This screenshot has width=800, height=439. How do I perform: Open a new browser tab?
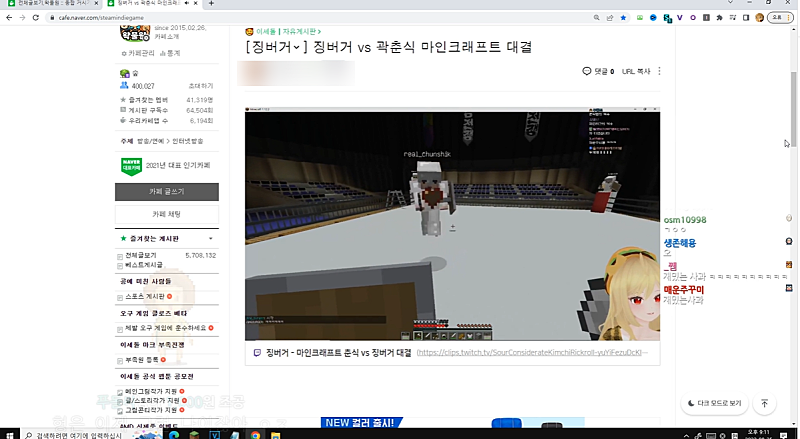(211, 3)
